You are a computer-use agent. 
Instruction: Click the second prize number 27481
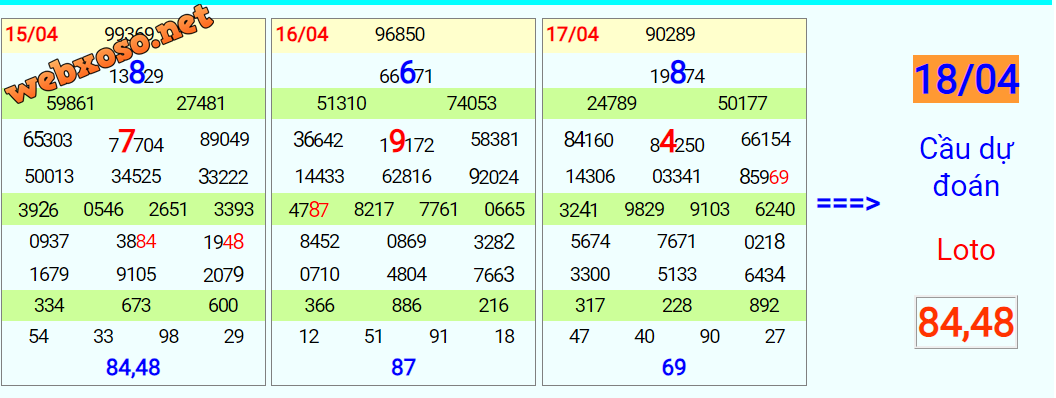[201, 104]
